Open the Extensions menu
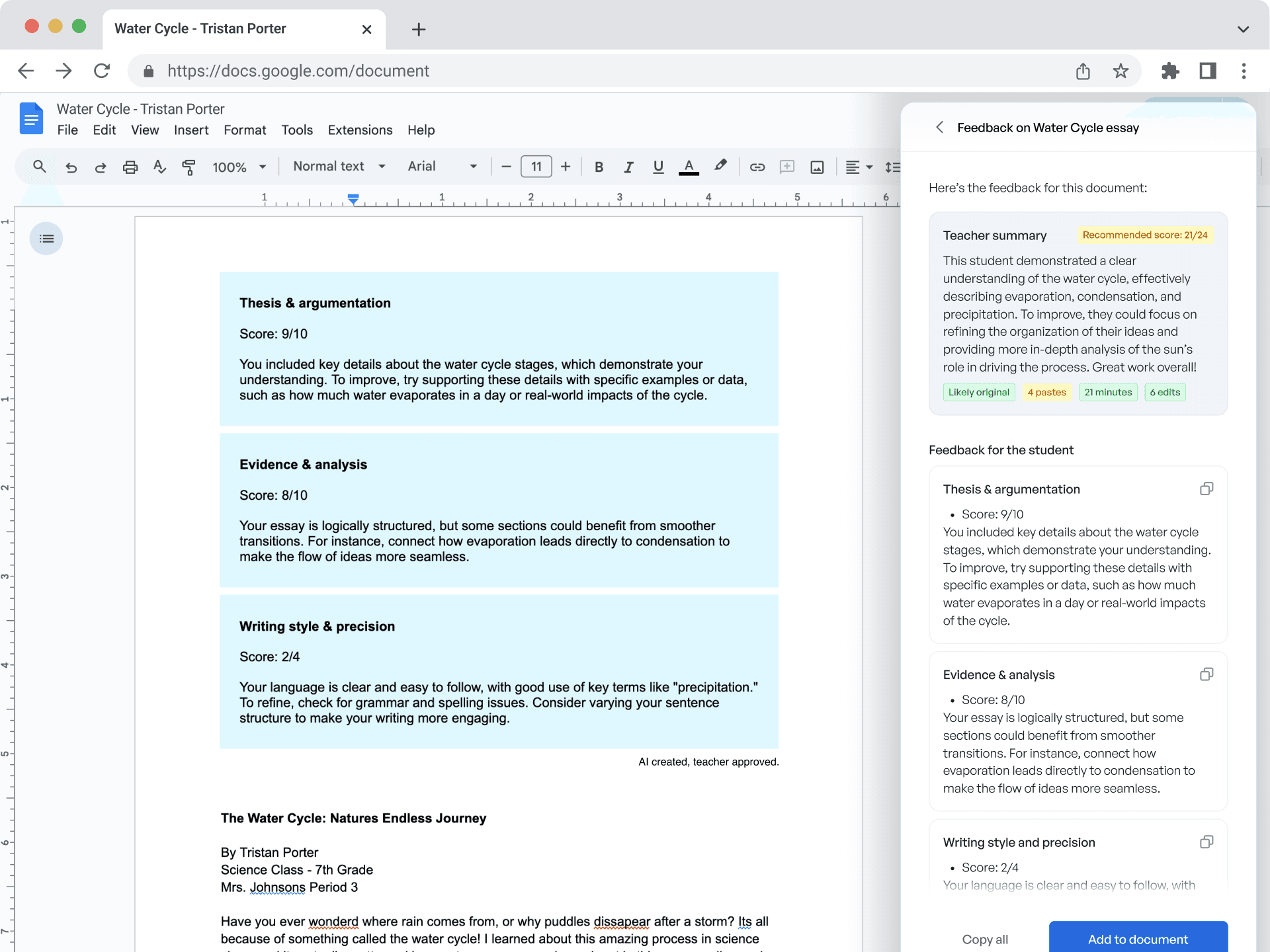The width and height of the screenshot is (1270, 952). click(x=360, y=130)
